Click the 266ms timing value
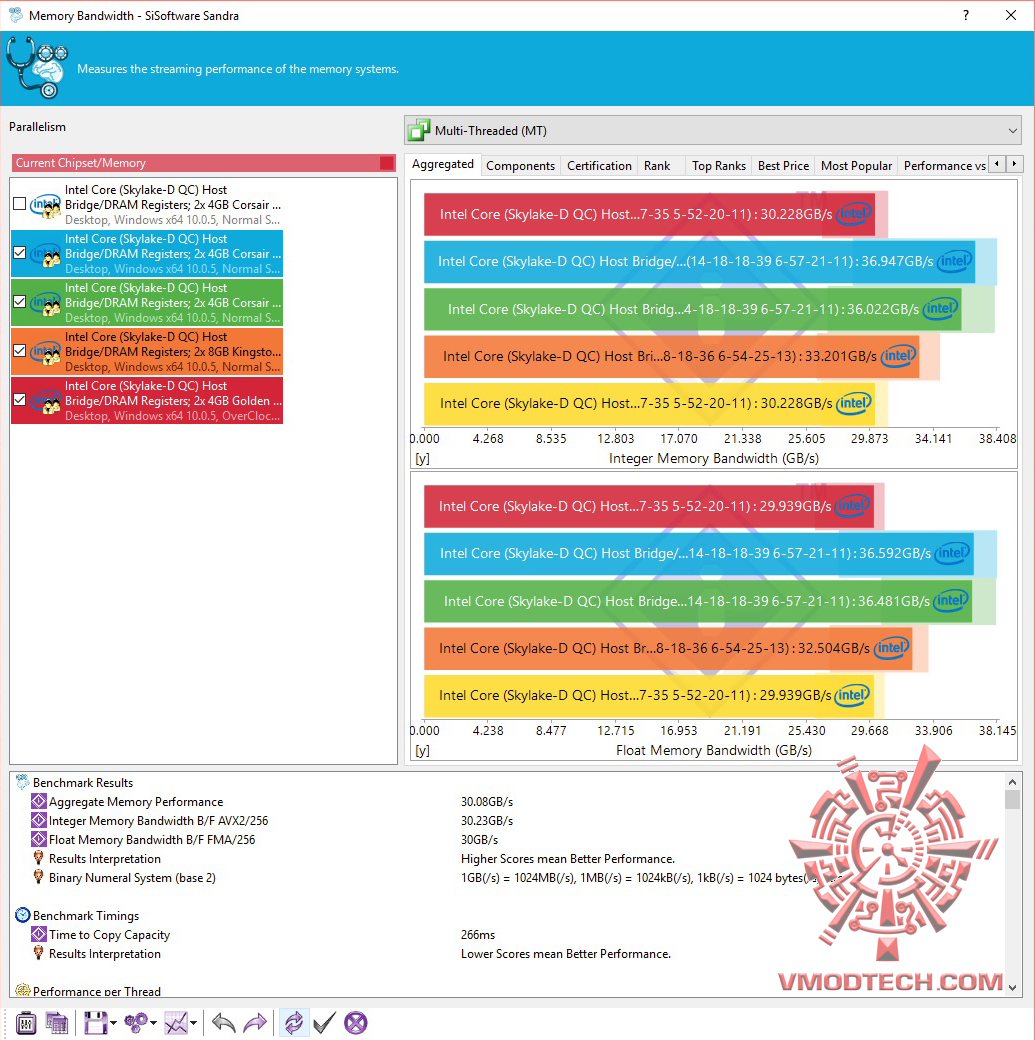 (x=478, y=935)
